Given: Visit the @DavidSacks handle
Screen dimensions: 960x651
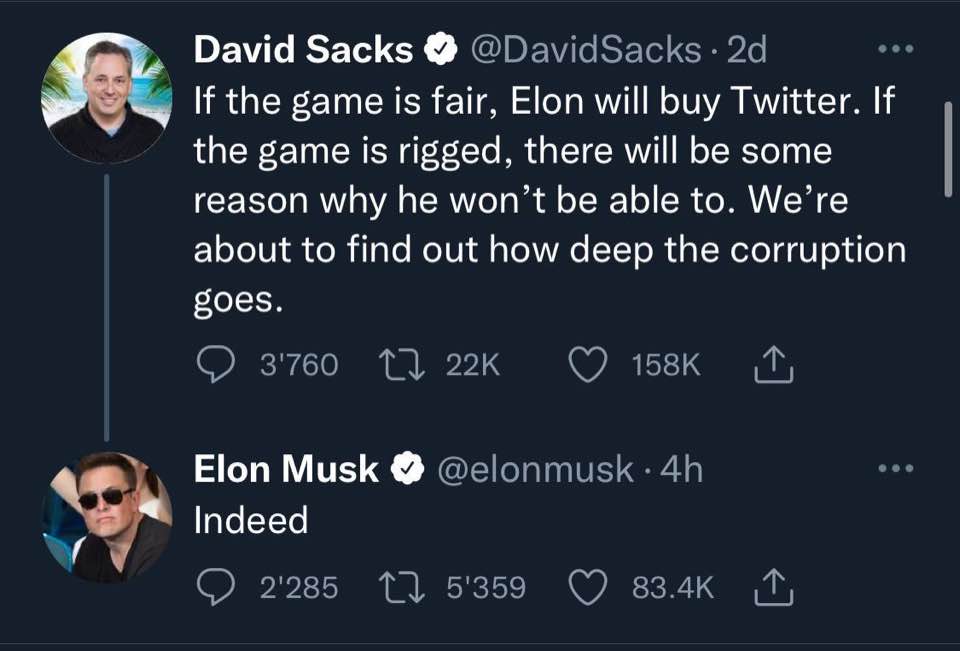Looking at the screenshot, I should tap(584, 49).
